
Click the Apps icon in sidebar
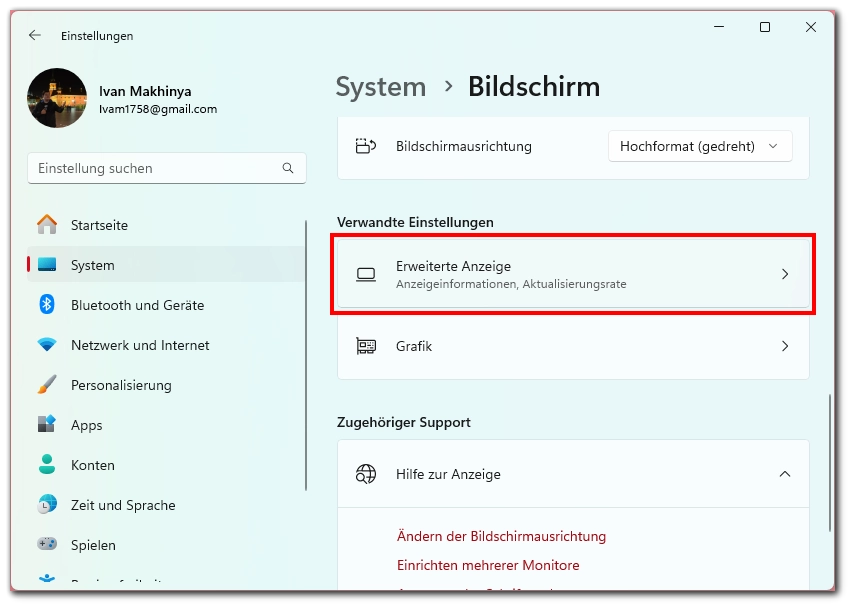47,424
